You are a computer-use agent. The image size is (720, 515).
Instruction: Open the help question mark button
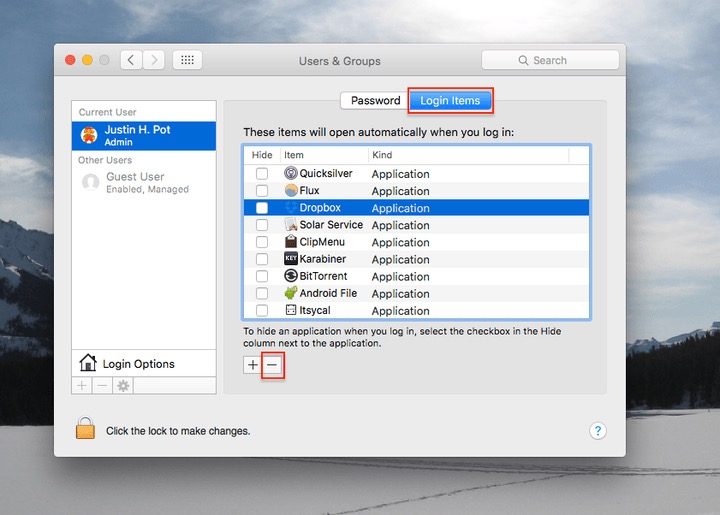click(x=597, y=431)
